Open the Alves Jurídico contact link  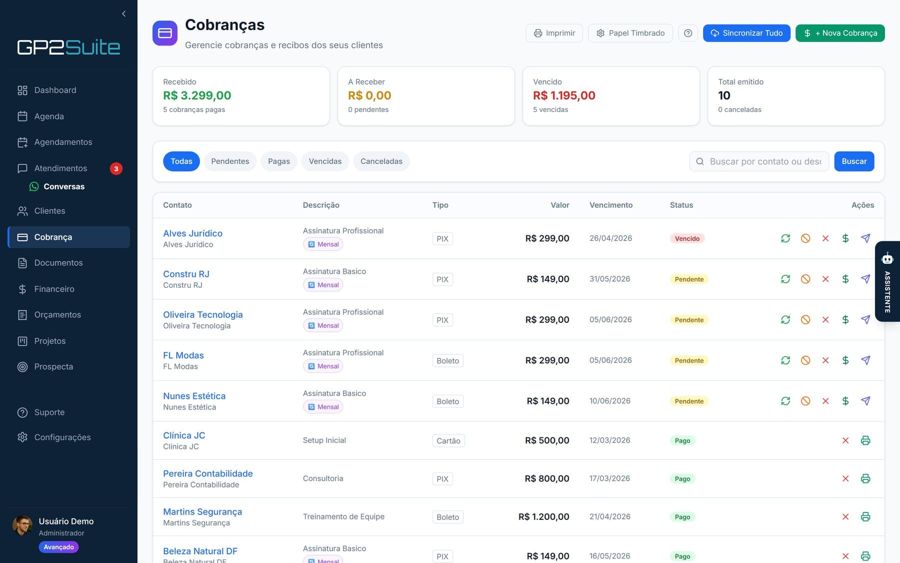[x=193, y=234]
